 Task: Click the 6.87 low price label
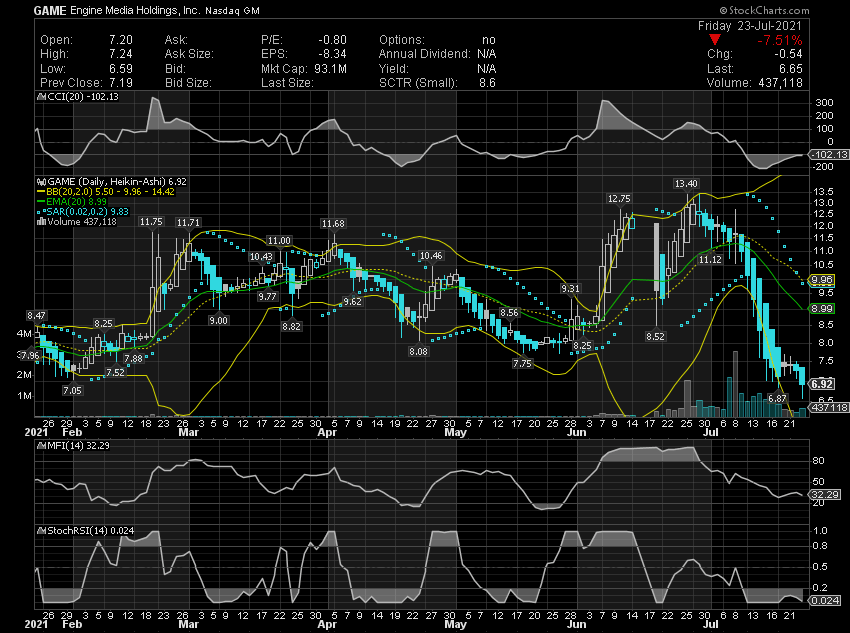(x=777, y=398)
